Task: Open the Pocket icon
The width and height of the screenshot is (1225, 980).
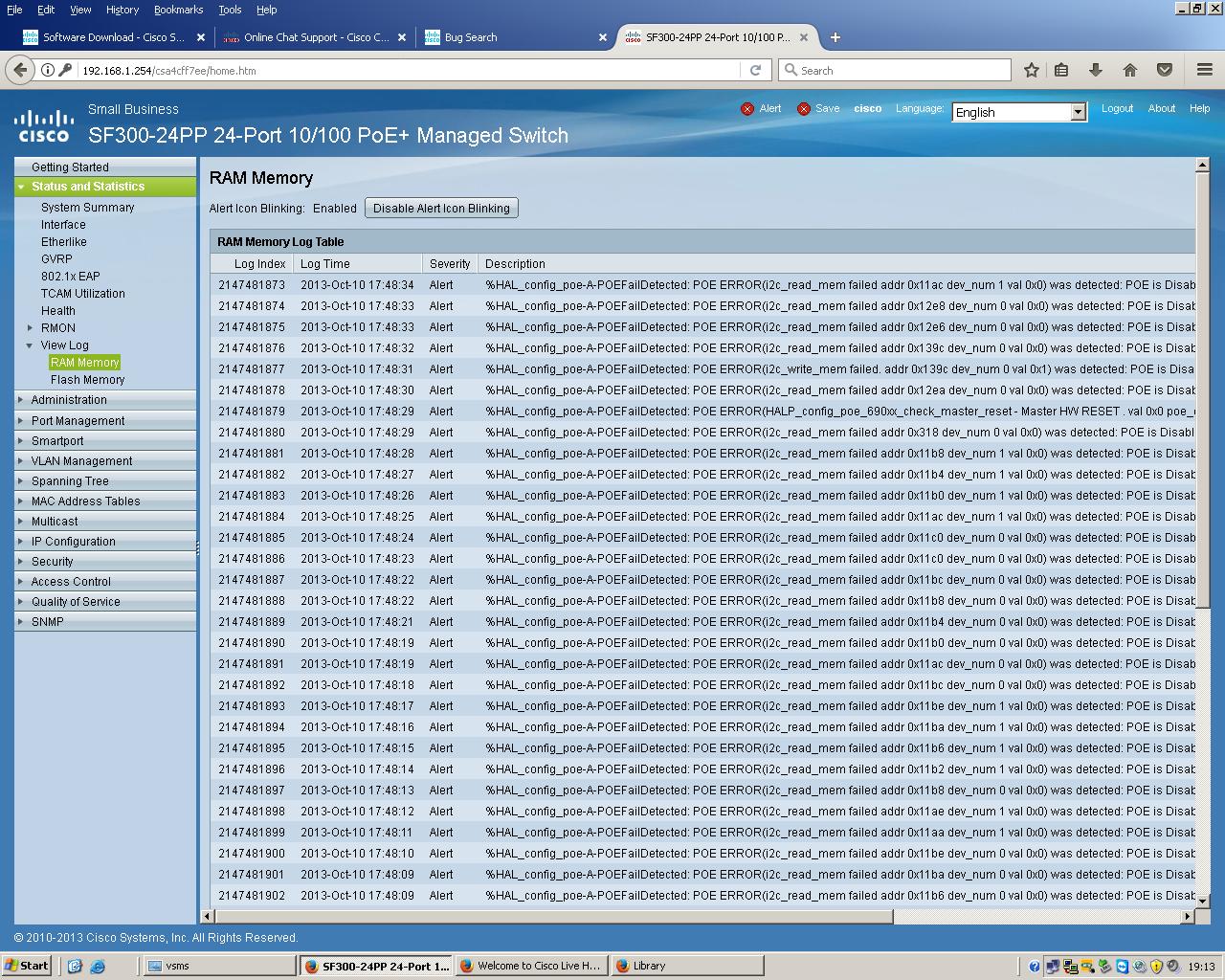Action: click(1165, 70)
